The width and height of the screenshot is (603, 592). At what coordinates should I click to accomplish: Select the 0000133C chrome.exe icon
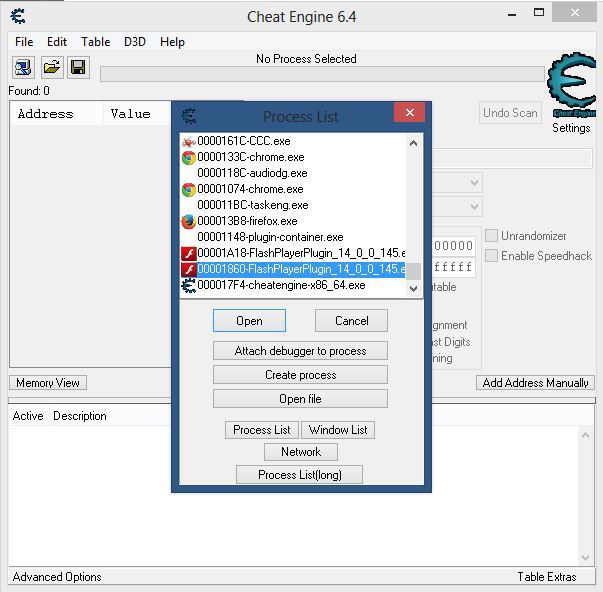[188, 158]
